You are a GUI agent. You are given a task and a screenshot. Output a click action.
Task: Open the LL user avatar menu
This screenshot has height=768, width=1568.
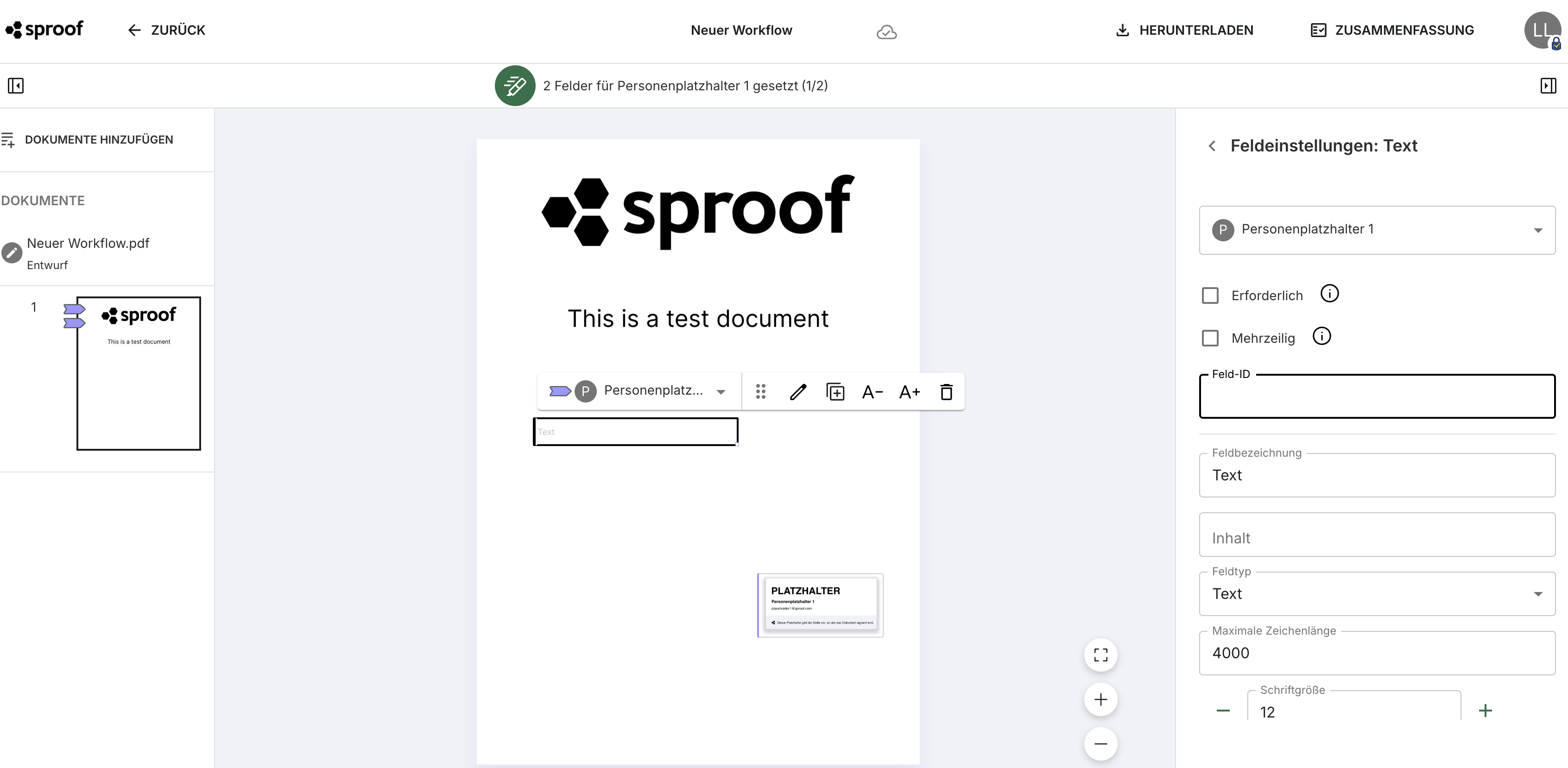[x=1543, y=30]
